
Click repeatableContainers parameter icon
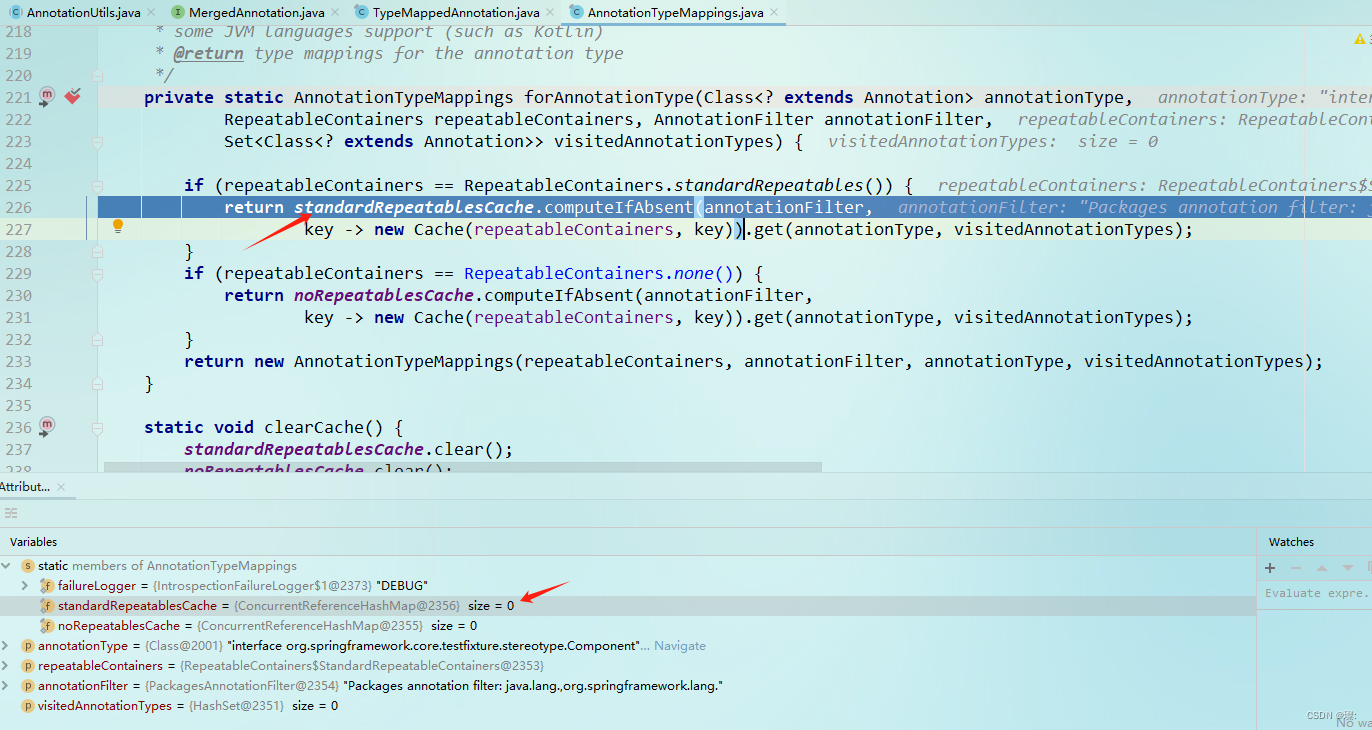pyautogui.click(x=28, y=666)
